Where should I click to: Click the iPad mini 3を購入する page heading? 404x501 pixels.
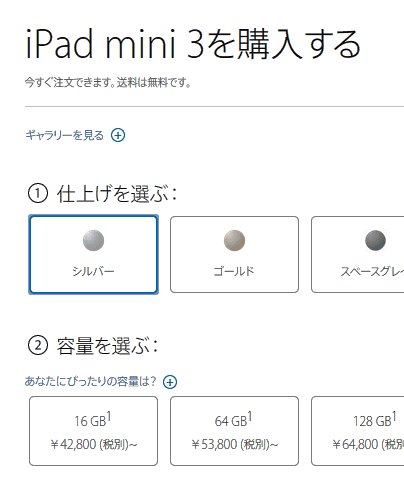point(193,44)
